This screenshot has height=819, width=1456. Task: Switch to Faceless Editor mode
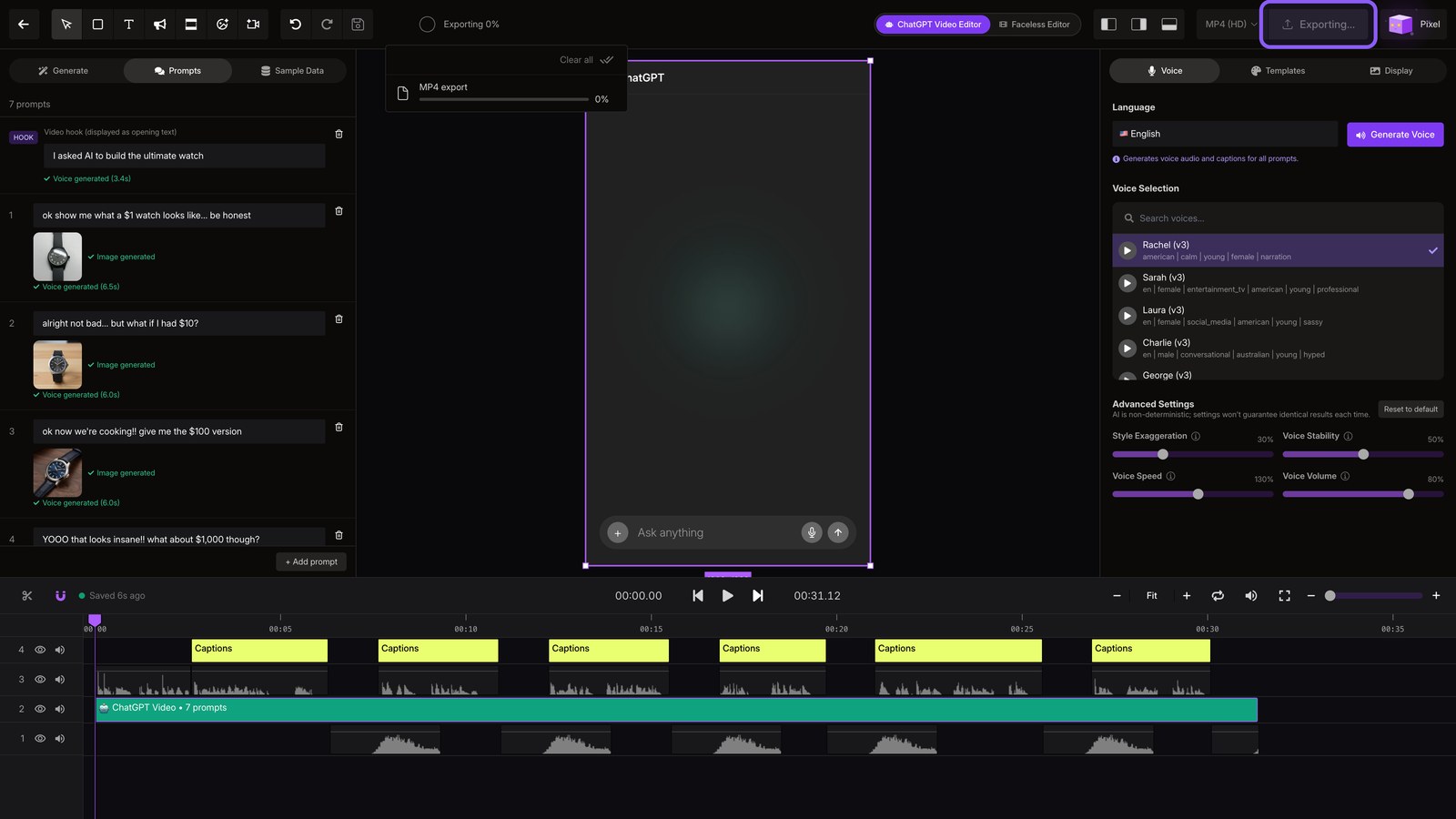(x=1035, y=25)
